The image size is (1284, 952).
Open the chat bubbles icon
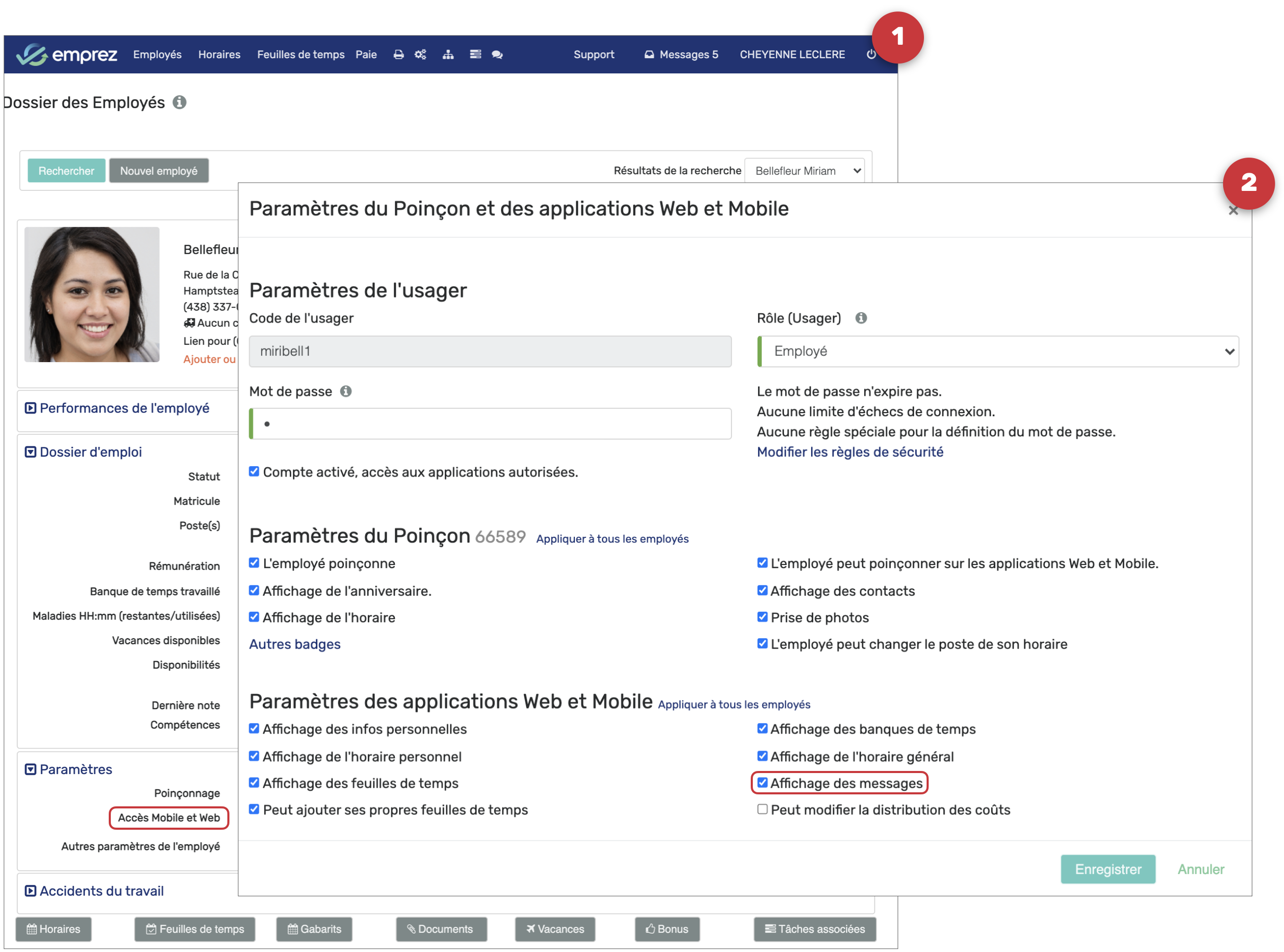tap(497, 54)
